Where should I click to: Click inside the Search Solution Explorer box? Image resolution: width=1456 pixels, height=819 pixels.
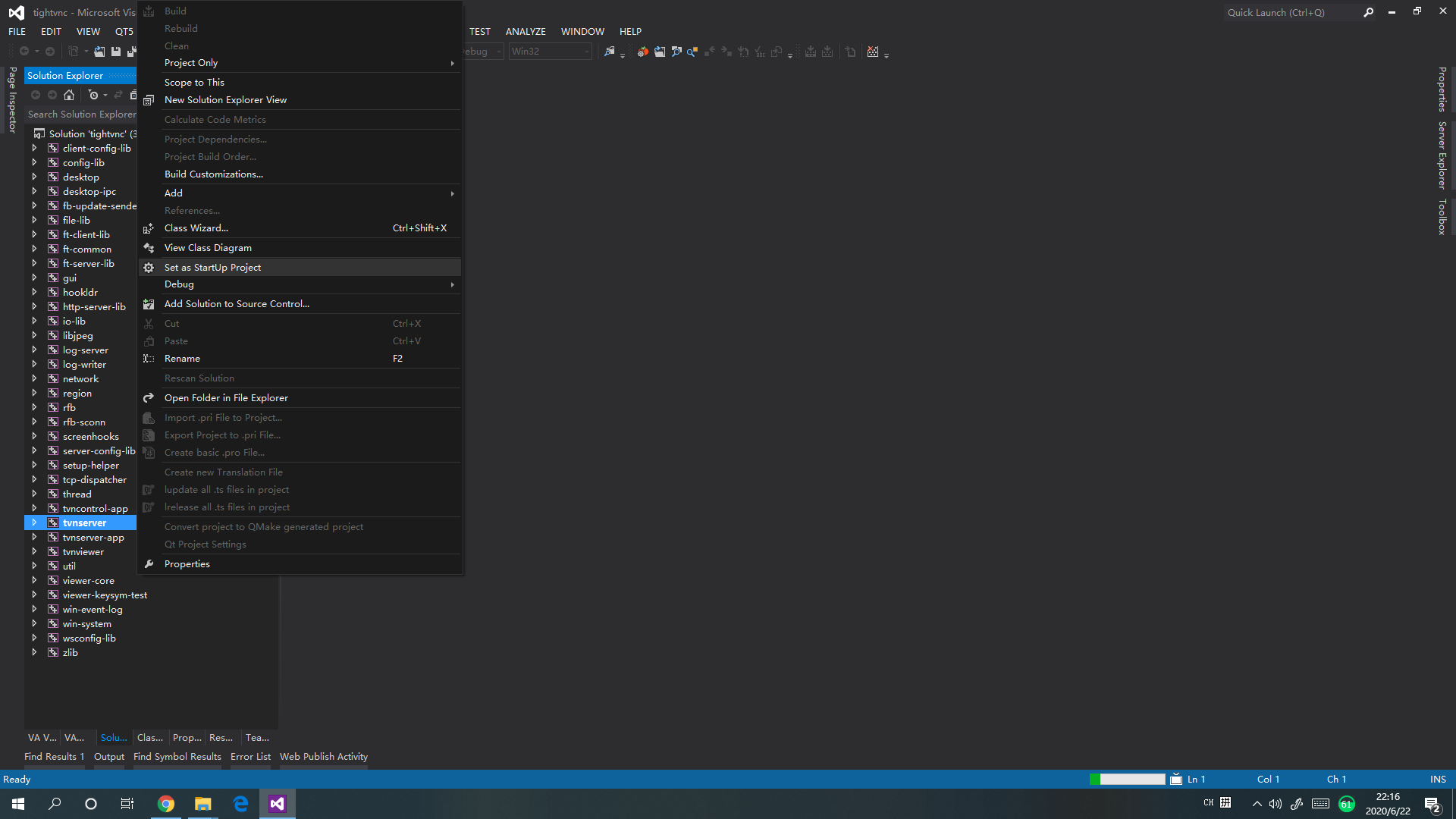click(80, 114)
